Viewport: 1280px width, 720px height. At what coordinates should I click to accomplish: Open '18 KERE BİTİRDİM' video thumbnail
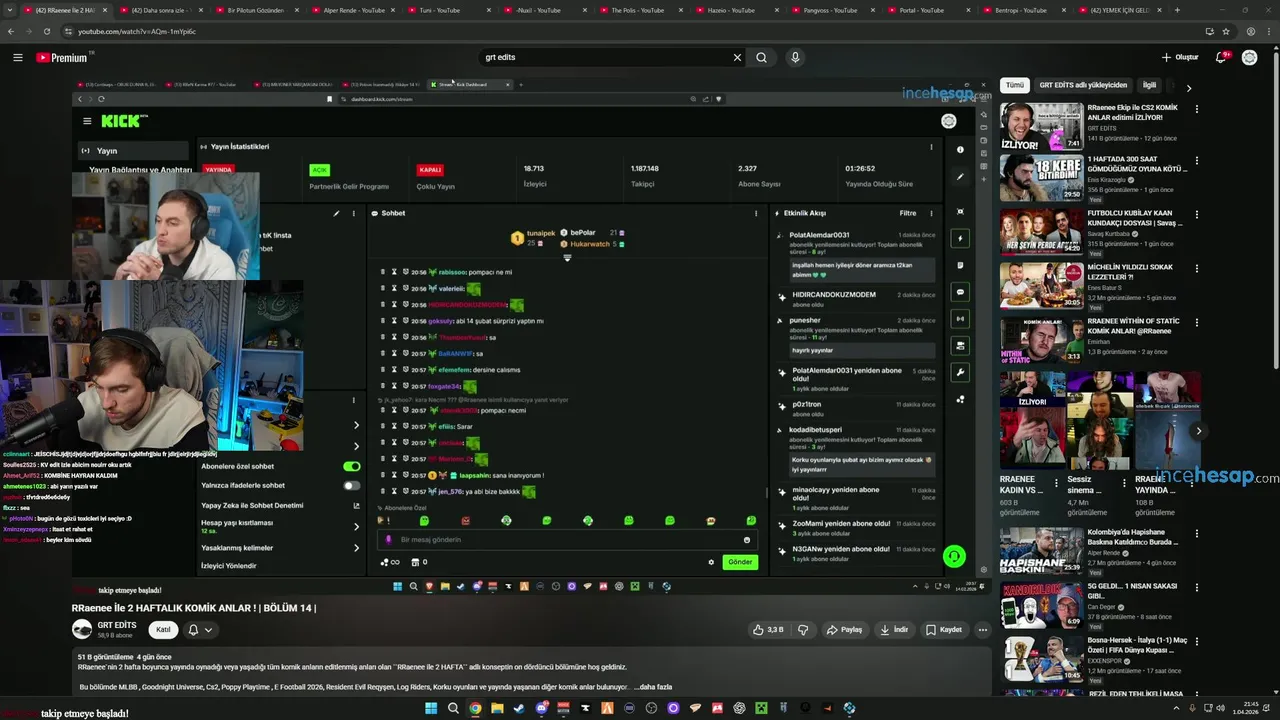coord(1041,178)
